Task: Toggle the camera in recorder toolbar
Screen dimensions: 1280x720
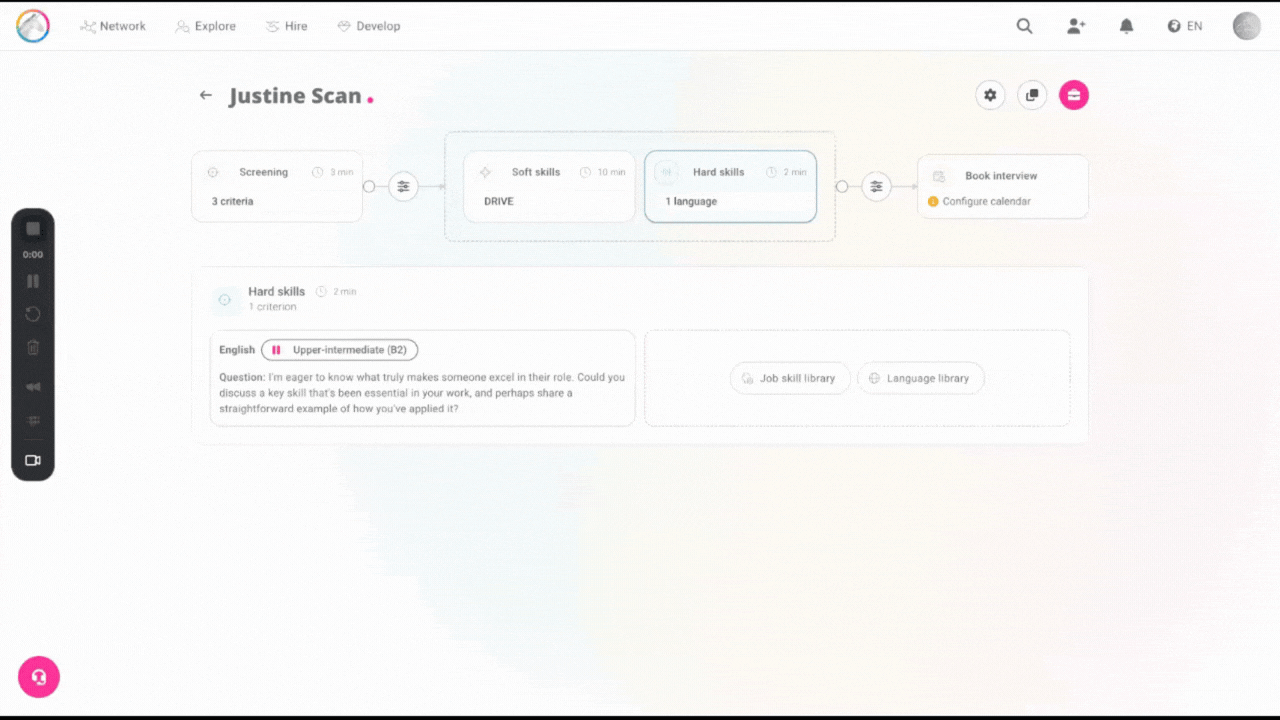Action: (33, 460)
